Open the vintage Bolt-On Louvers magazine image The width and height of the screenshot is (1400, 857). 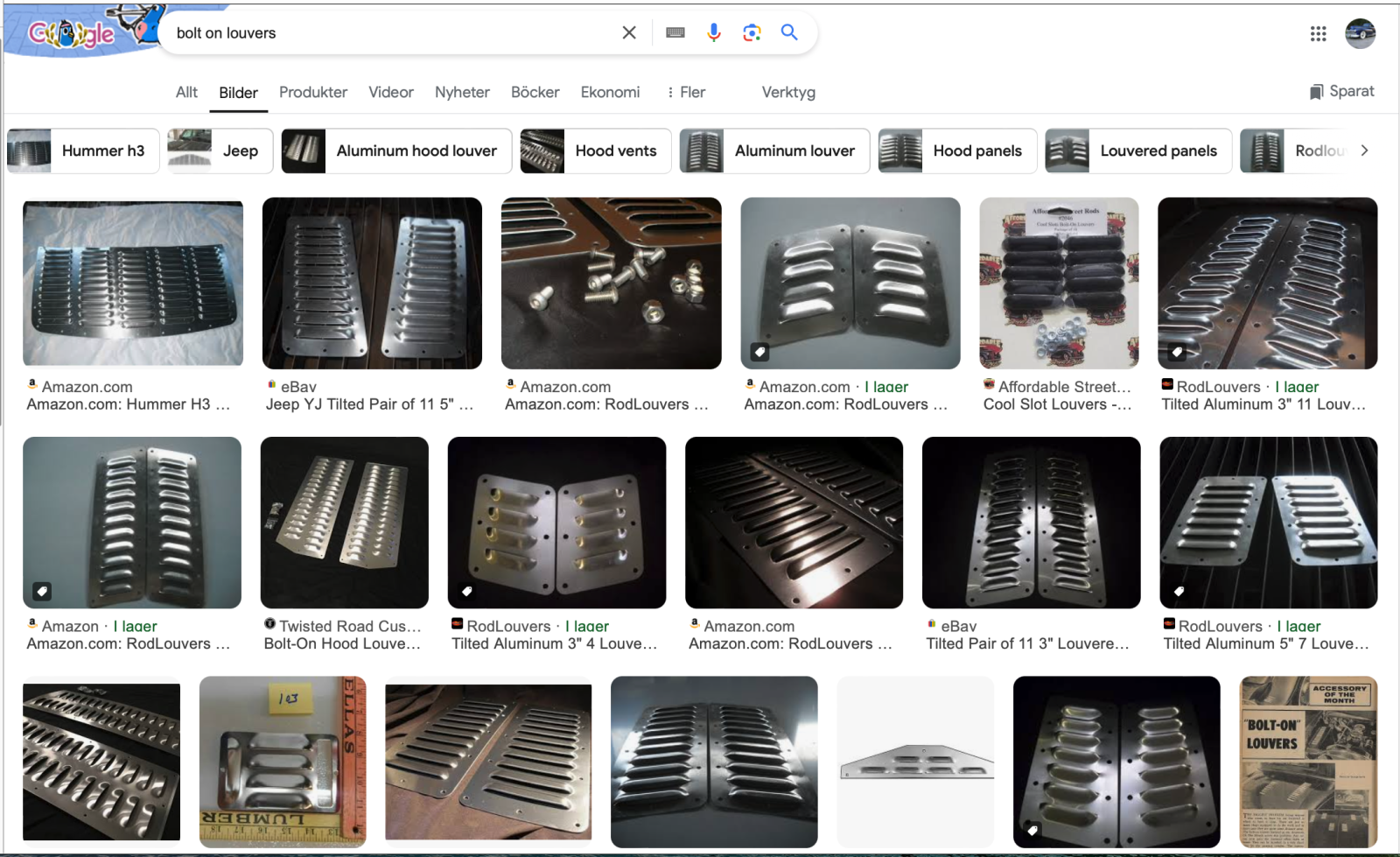click(1308, 762)
